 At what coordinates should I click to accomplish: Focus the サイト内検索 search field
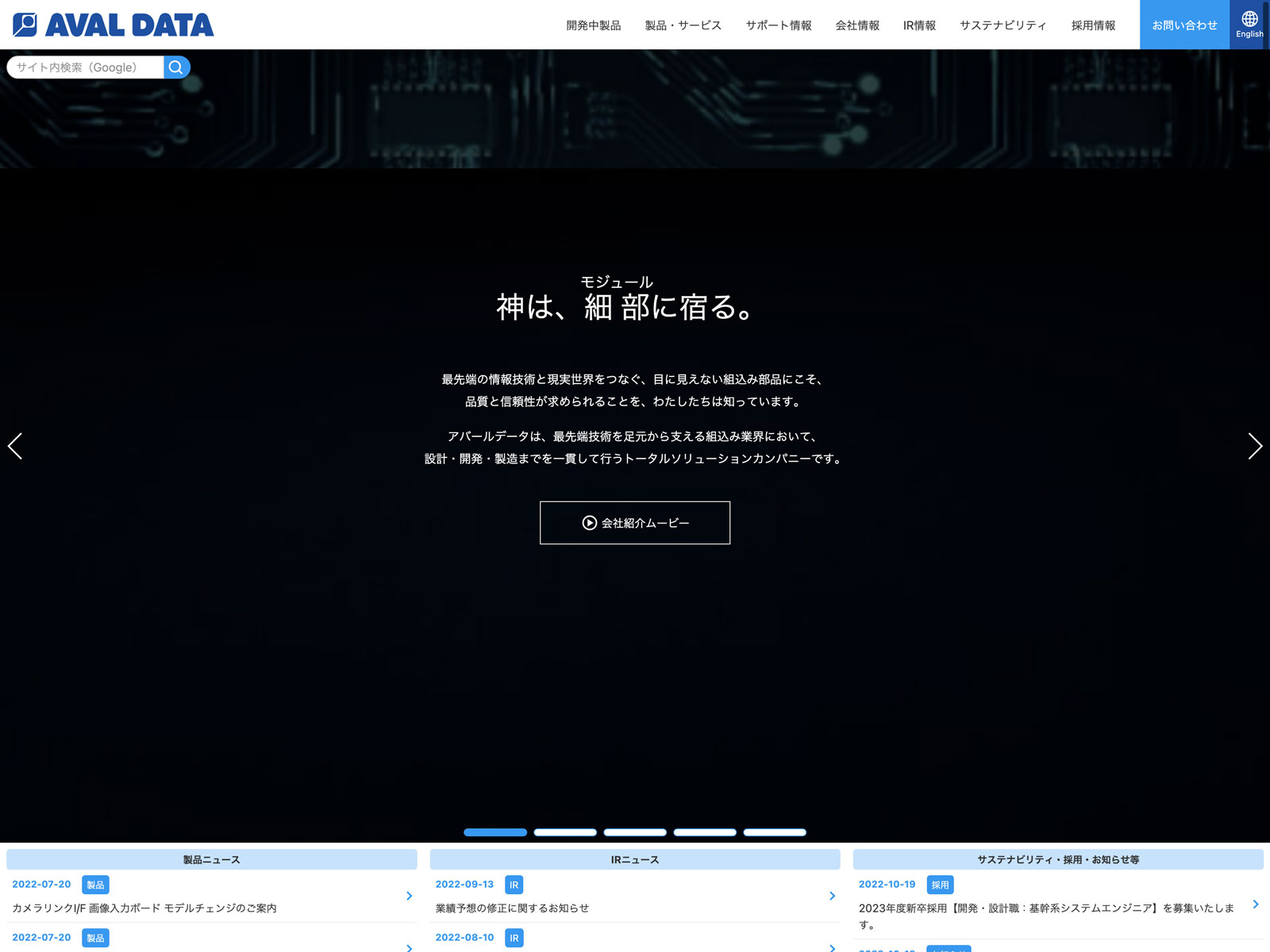tap(86, 67)
